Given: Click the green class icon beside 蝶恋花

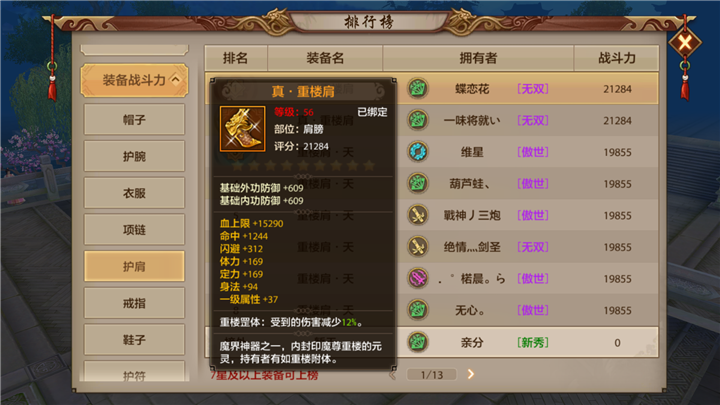Looking at the screenshot, I should [x=418, y=88].
